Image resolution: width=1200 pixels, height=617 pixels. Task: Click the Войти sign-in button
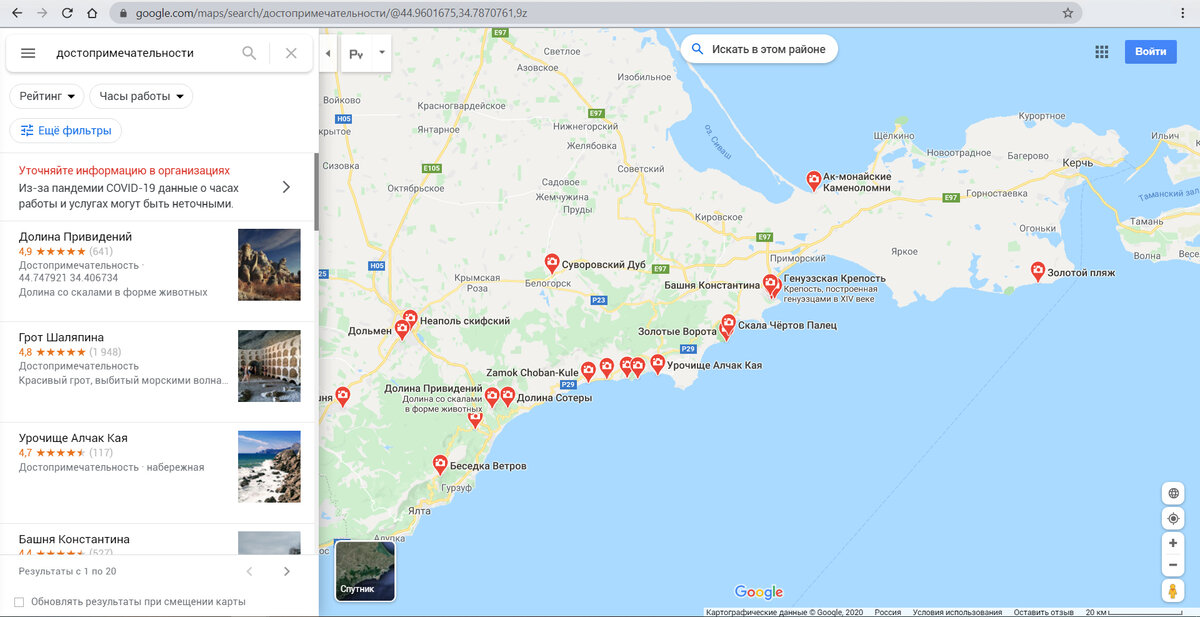click(1151, 51)
